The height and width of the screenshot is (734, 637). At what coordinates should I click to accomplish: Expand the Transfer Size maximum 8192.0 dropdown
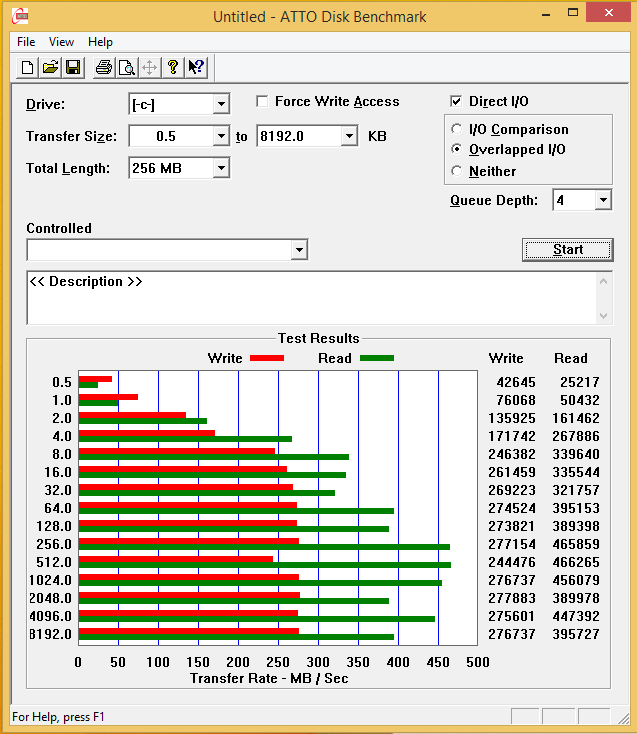click(x=349, y=136)
